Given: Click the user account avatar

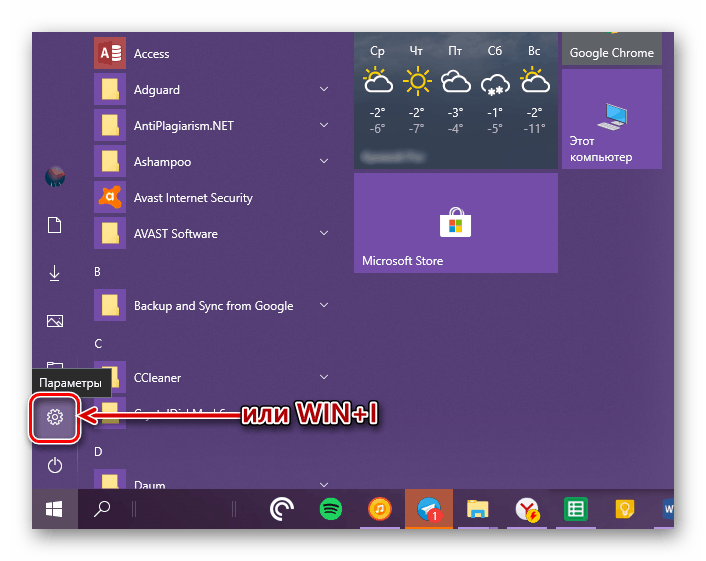Looking at the screenshot, I should pos(55,176).
